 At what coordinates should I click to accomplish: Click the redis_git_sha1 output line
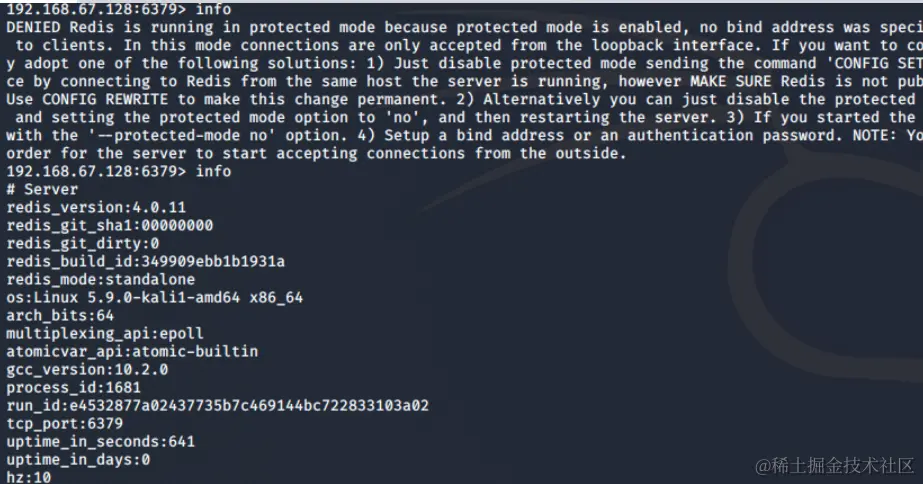tap(109, 225)
